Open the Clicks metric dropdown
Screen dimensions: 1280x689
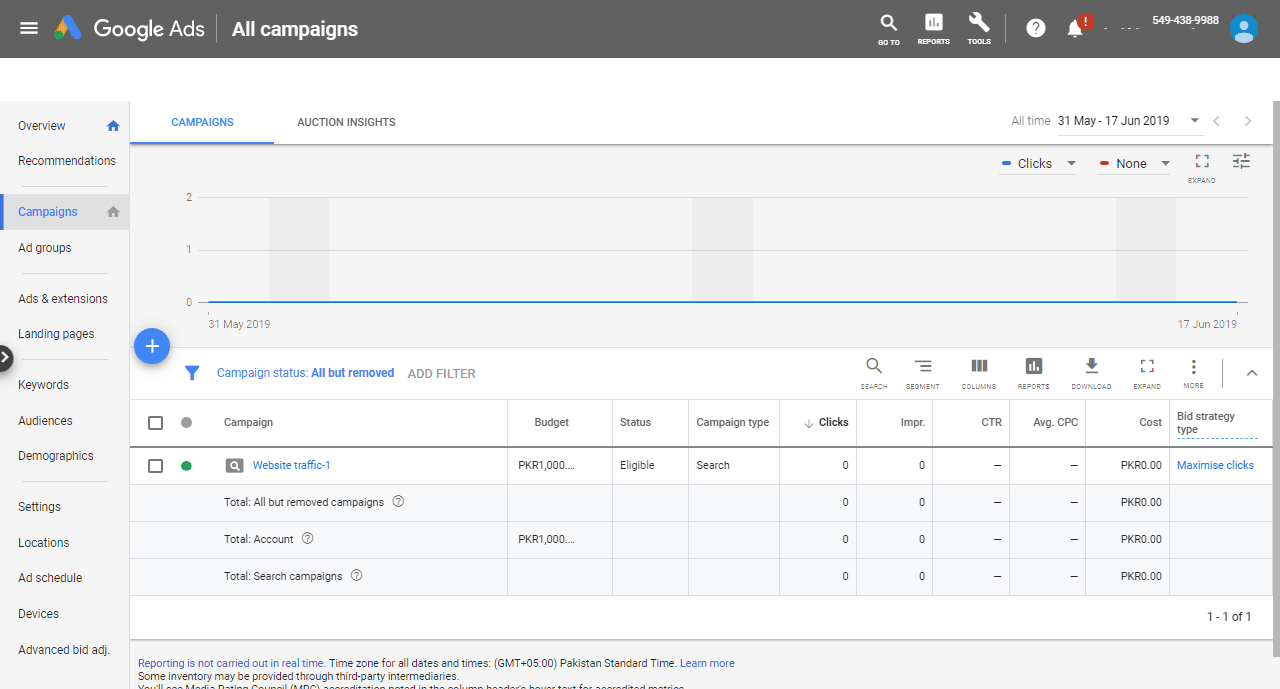pyautogui.click(x=1039, y=164)
